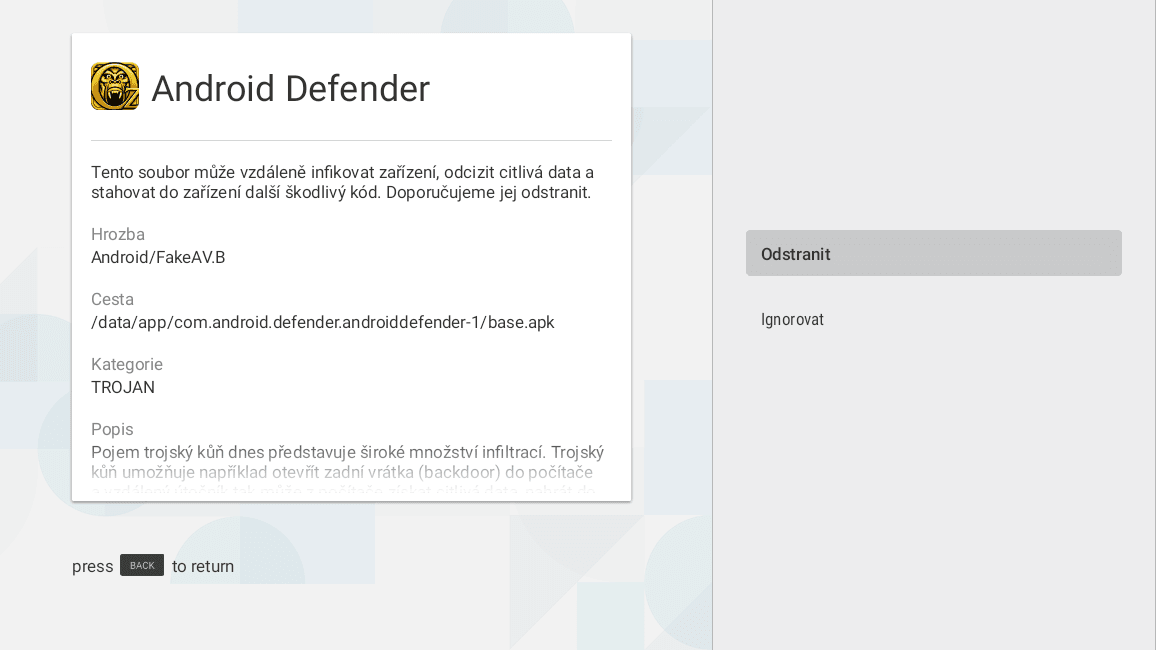Screen dimensions: 1156x650
Task: Click the TROJAN category value
Action: point(123,387)
